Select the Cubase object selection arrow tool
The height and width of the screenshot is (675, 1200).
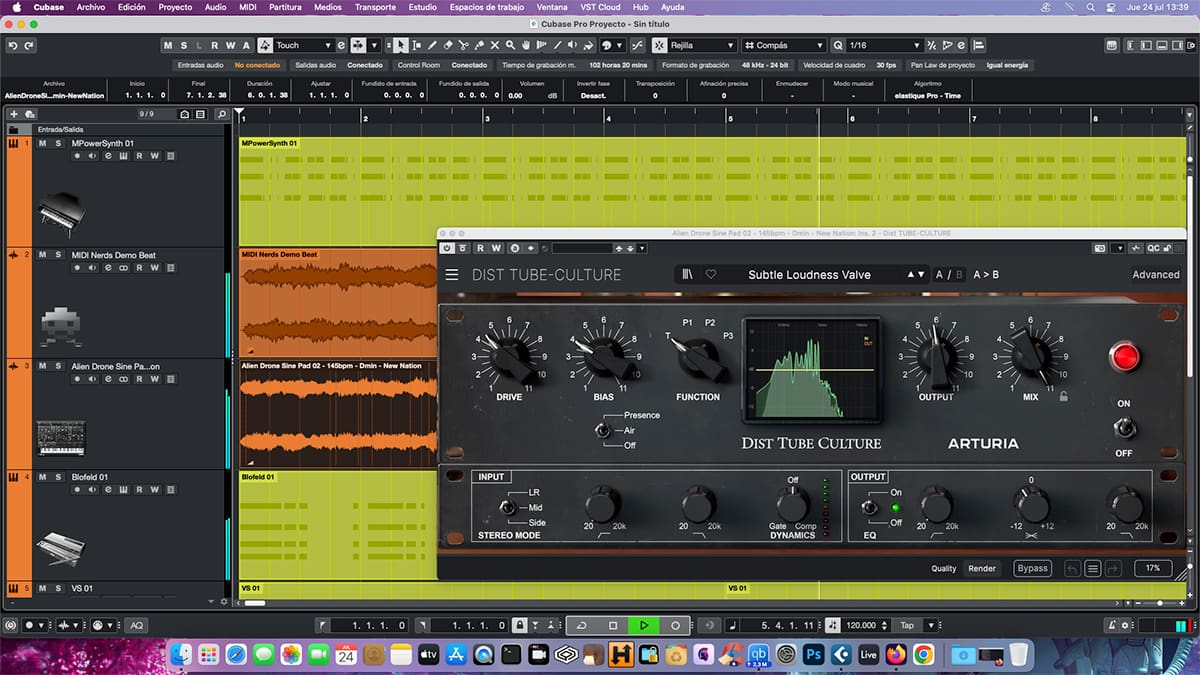[x=400, y=45]
